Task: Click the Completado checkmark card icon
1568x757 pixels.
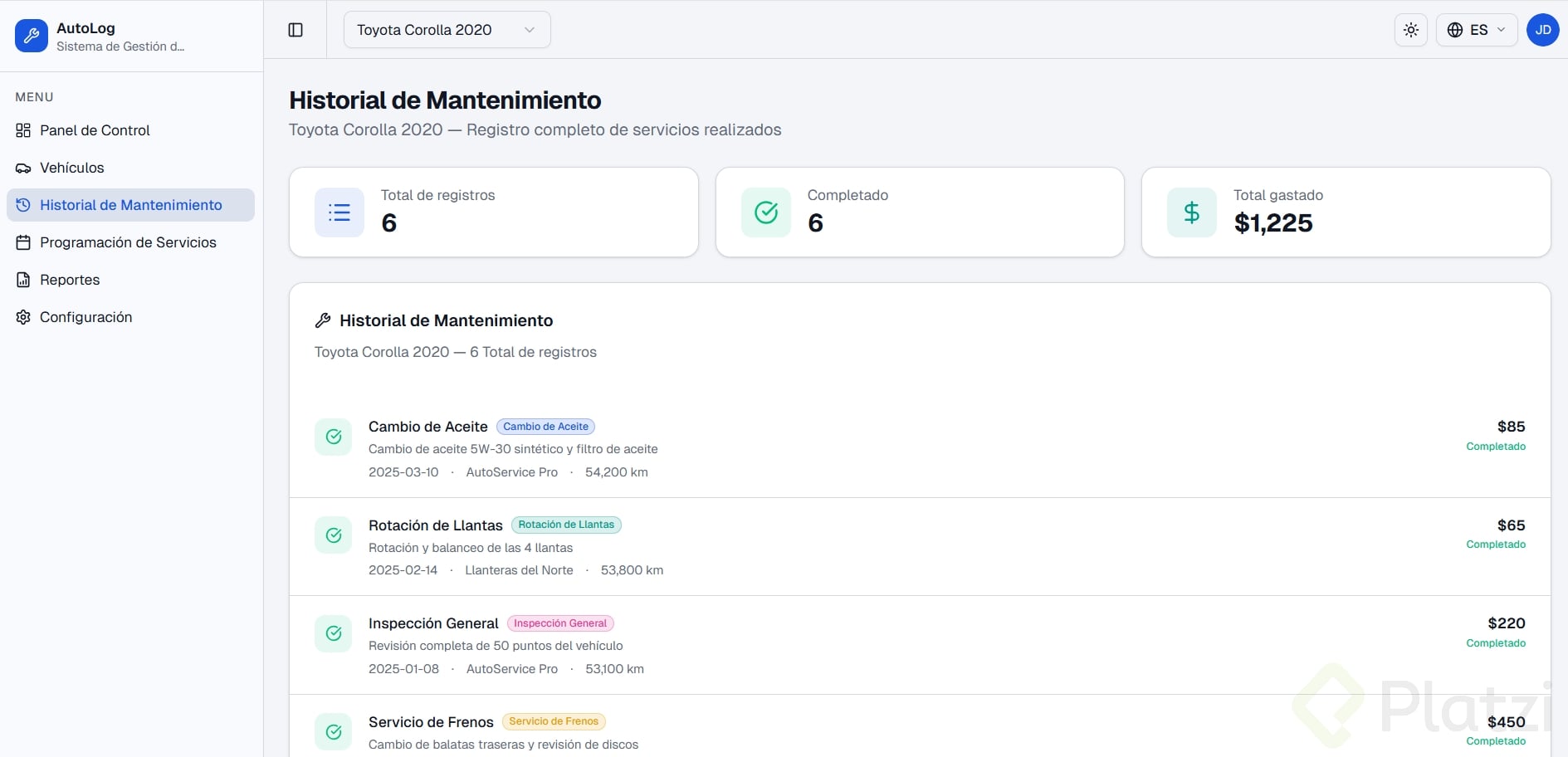Action: (x=766, y=212)
